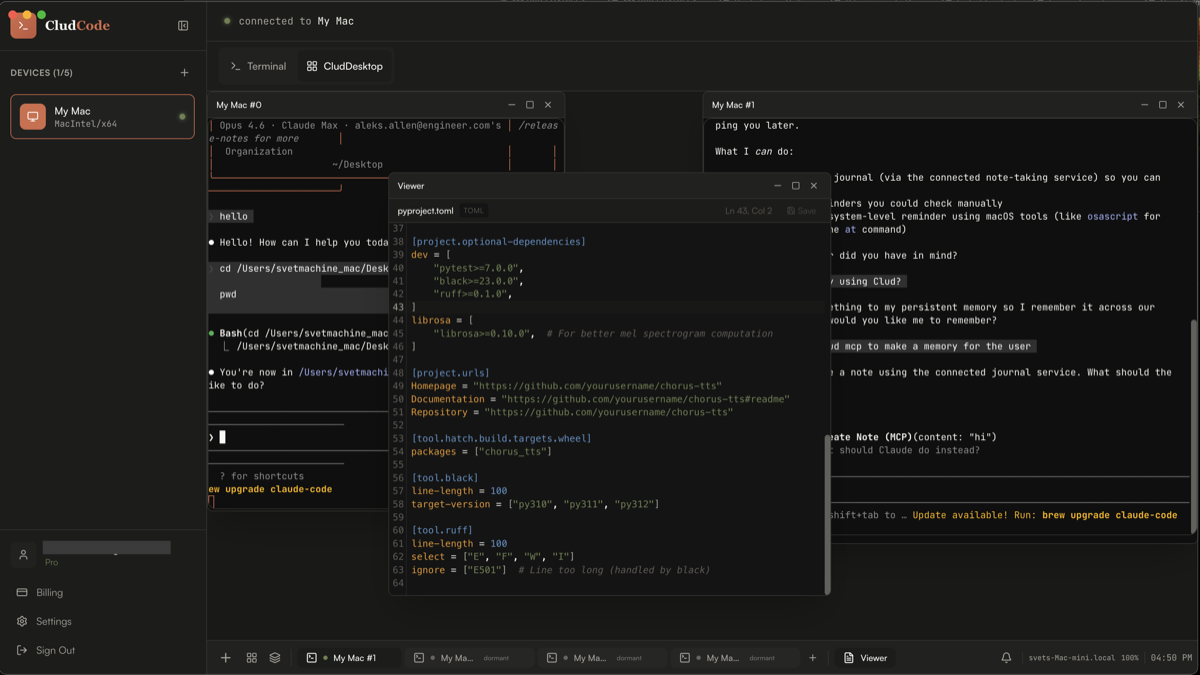Select the My Mac device card
This screenshot has width=1200, height=675.
(x=100, y=117)
